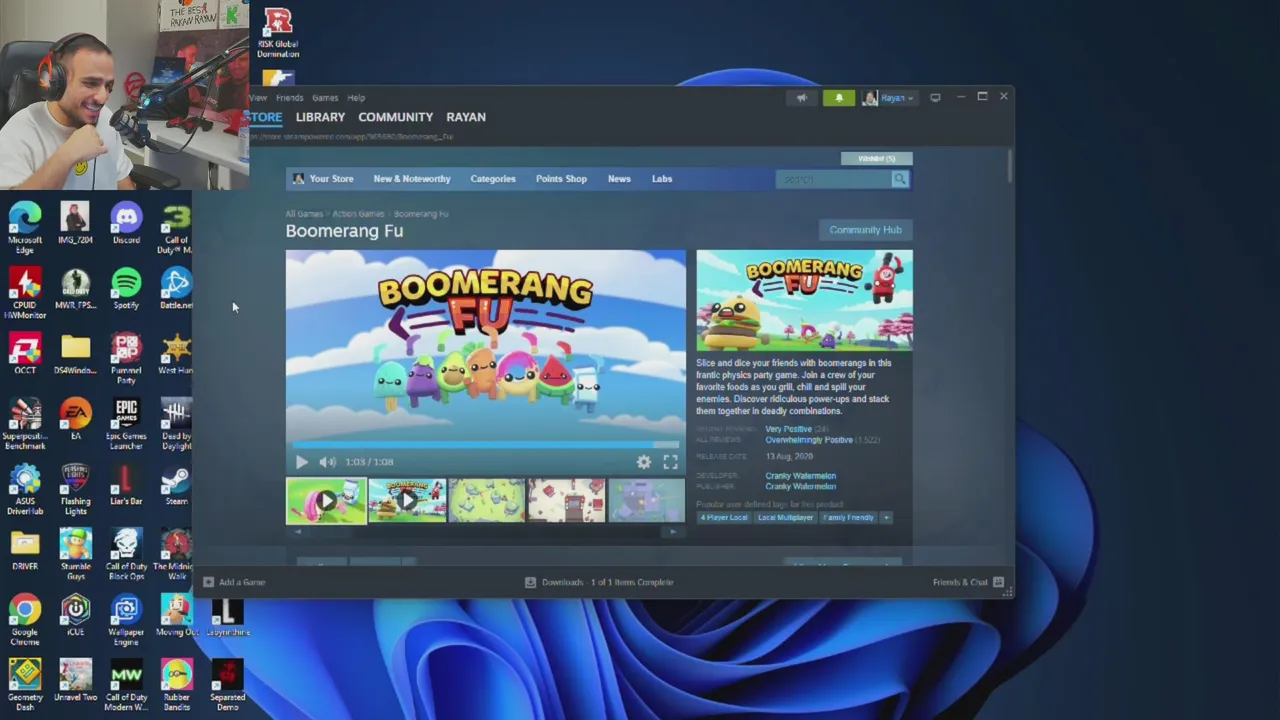Open Wallpaper Engine desktop icon
This screenshot has width=1280, height=720.
[126, 620]
